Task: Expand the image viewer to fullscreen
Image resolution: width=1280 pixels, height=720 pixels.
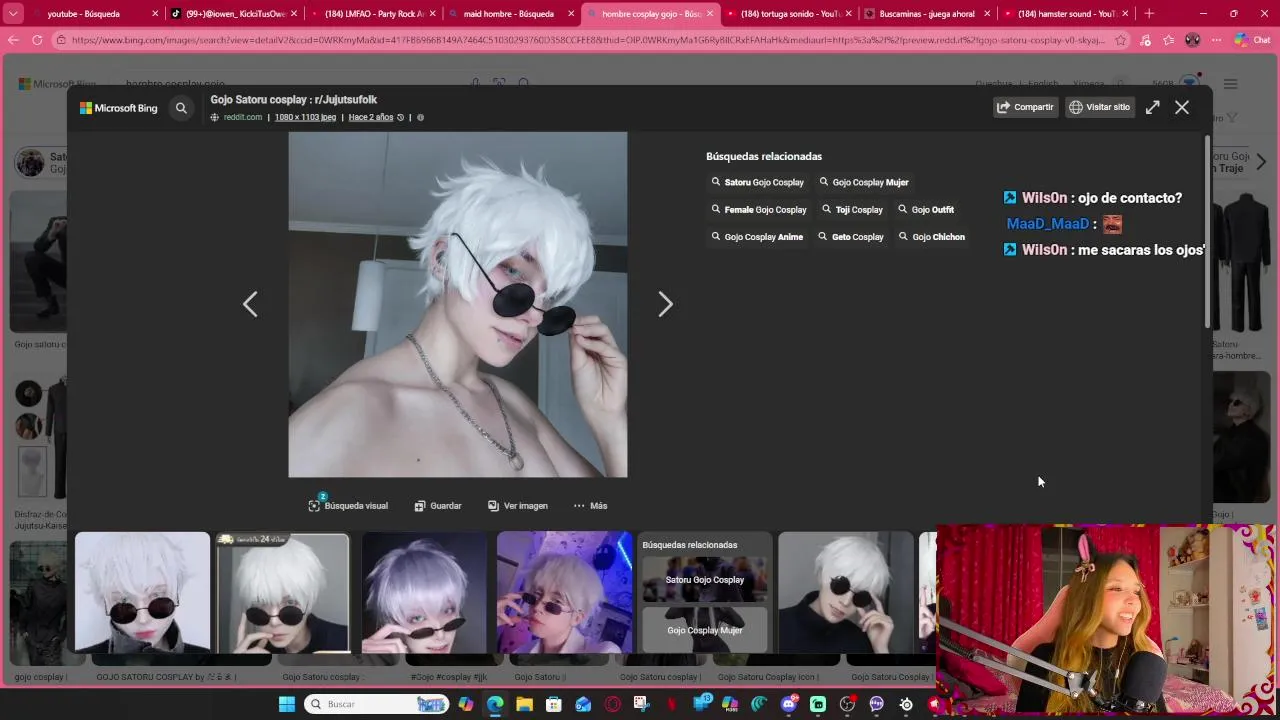Action: 1152,107
